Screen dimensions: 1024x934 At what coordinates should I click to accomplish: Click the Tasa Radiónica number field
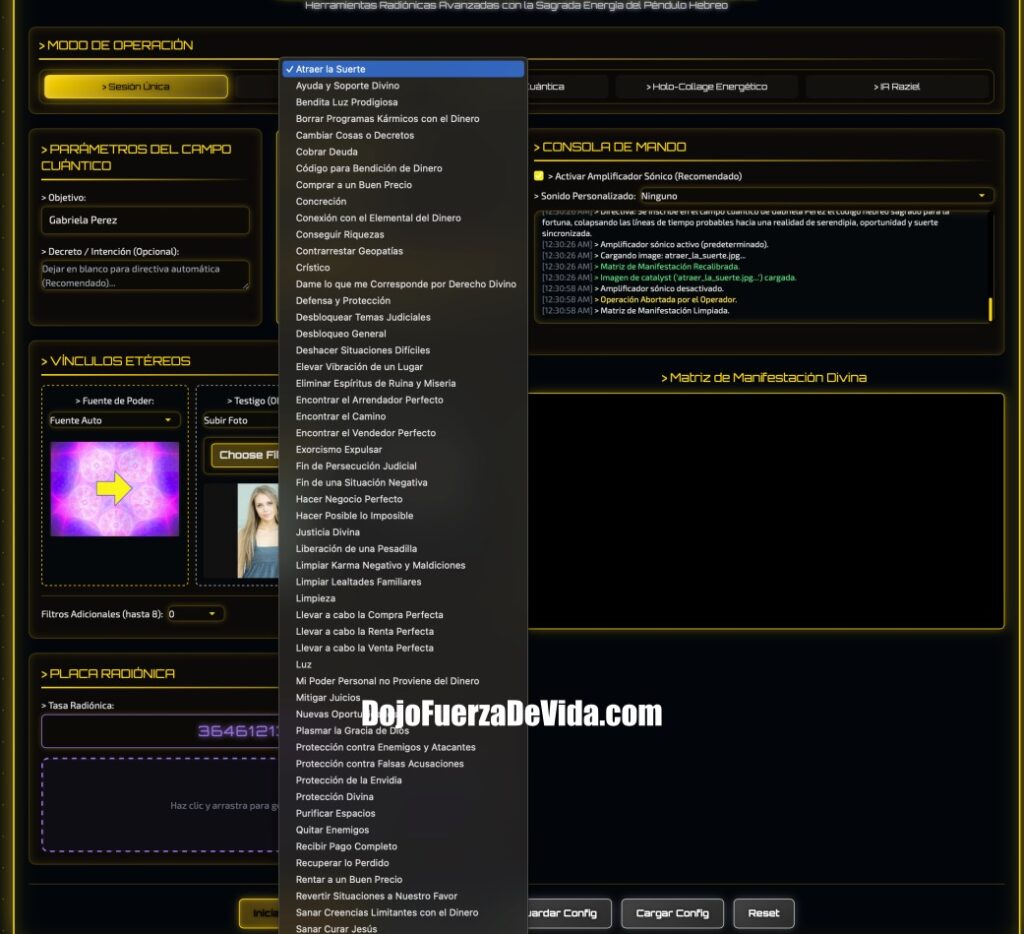click(160, 731)
